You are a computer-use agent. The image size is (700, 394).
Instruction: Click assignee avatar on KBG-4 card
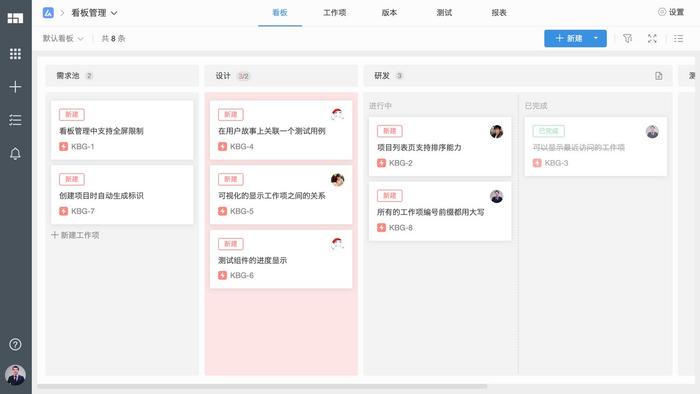(338, 115)
